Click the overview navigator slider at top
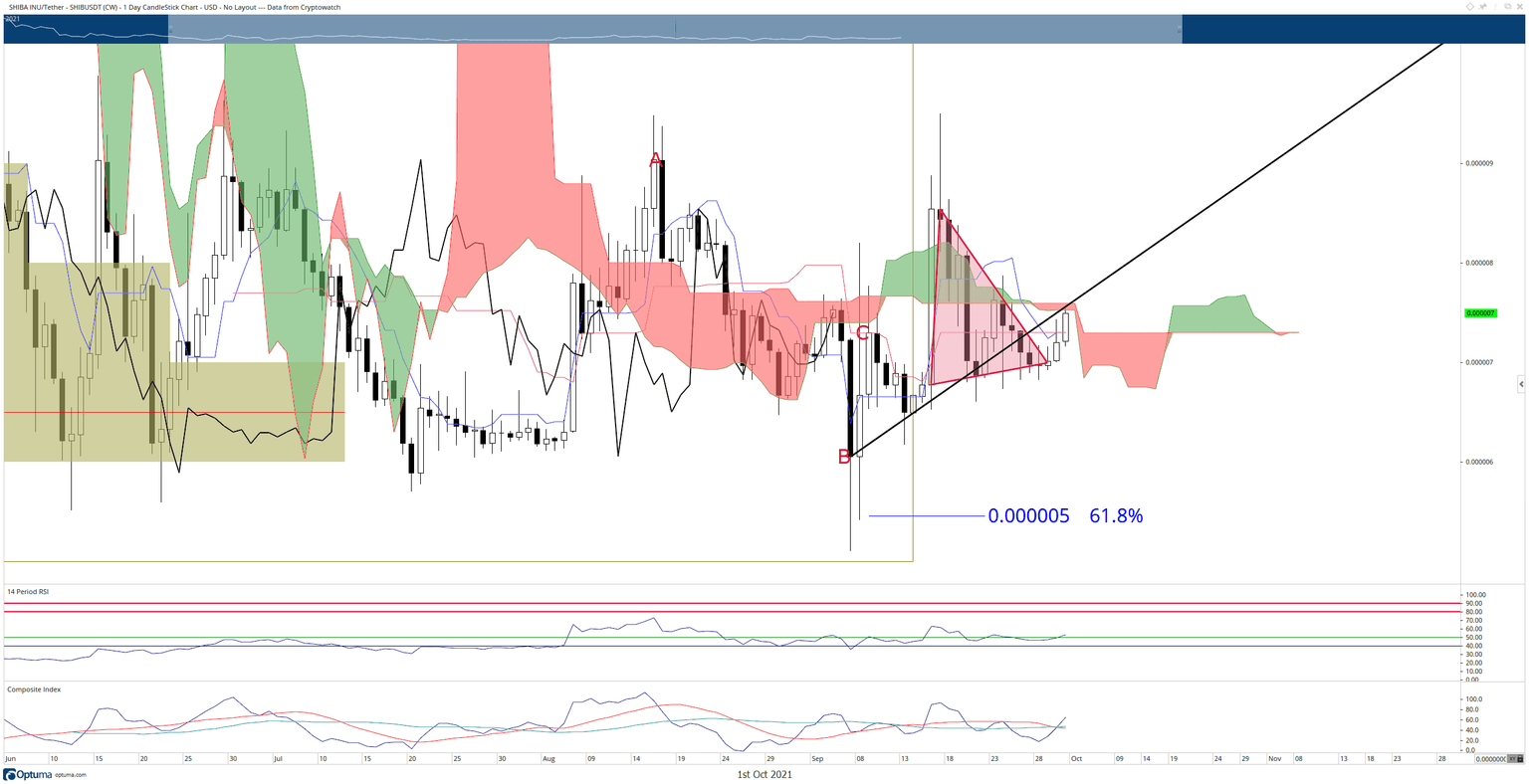Screen dimensions: 1529x784 click(675, 29)
